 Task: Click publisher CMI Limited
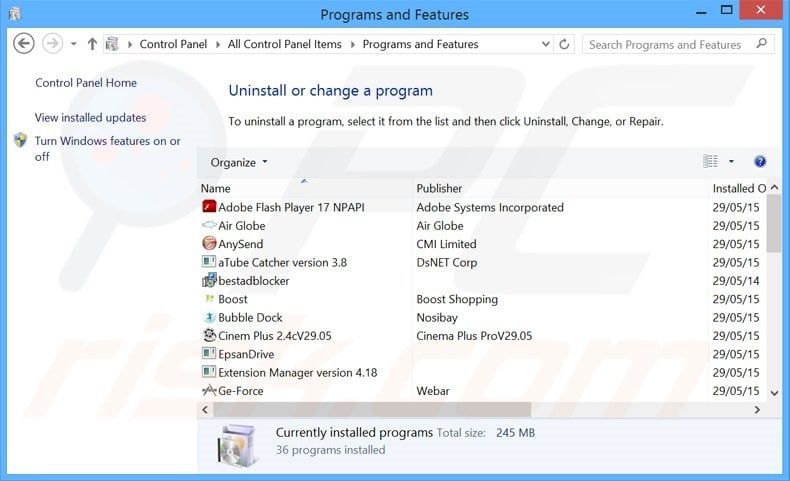pyautogui.click(x=446, y=244)
